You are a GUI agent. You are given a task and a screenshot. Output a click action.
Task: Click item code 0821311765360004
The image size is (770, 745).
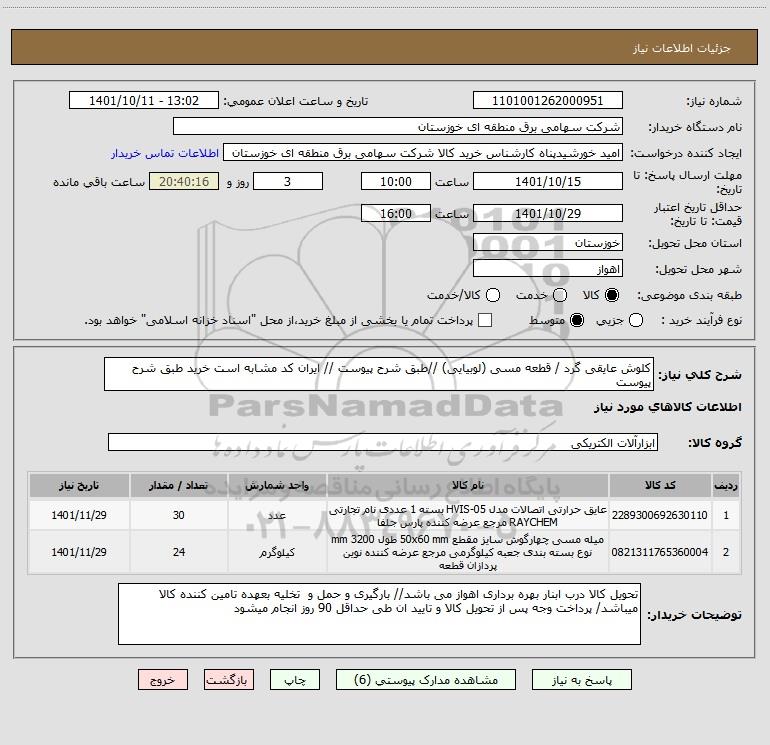tap(660, 552)
